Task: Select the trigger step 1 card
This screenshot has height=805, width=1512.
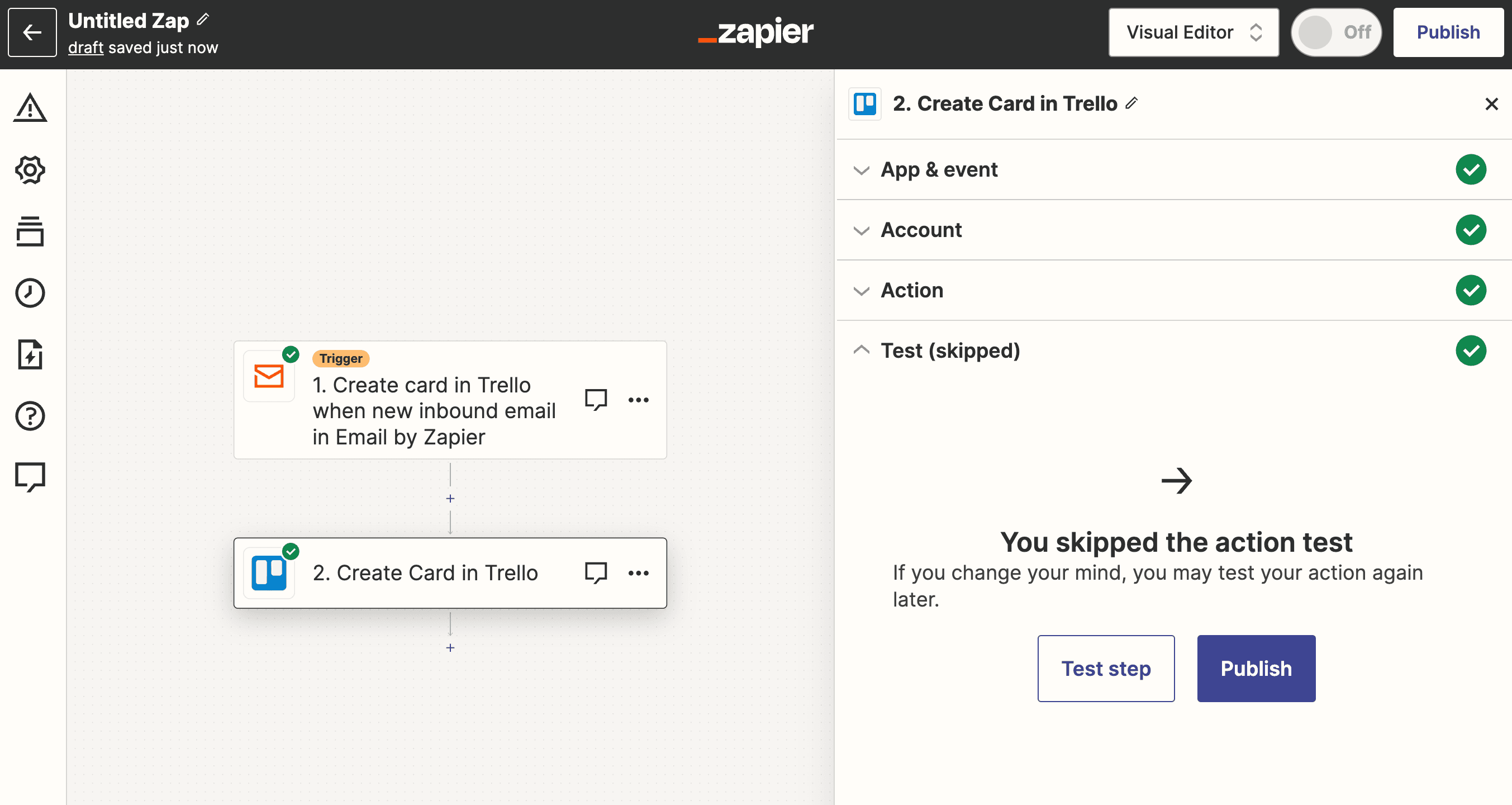Action: click(x=450, y=400)
